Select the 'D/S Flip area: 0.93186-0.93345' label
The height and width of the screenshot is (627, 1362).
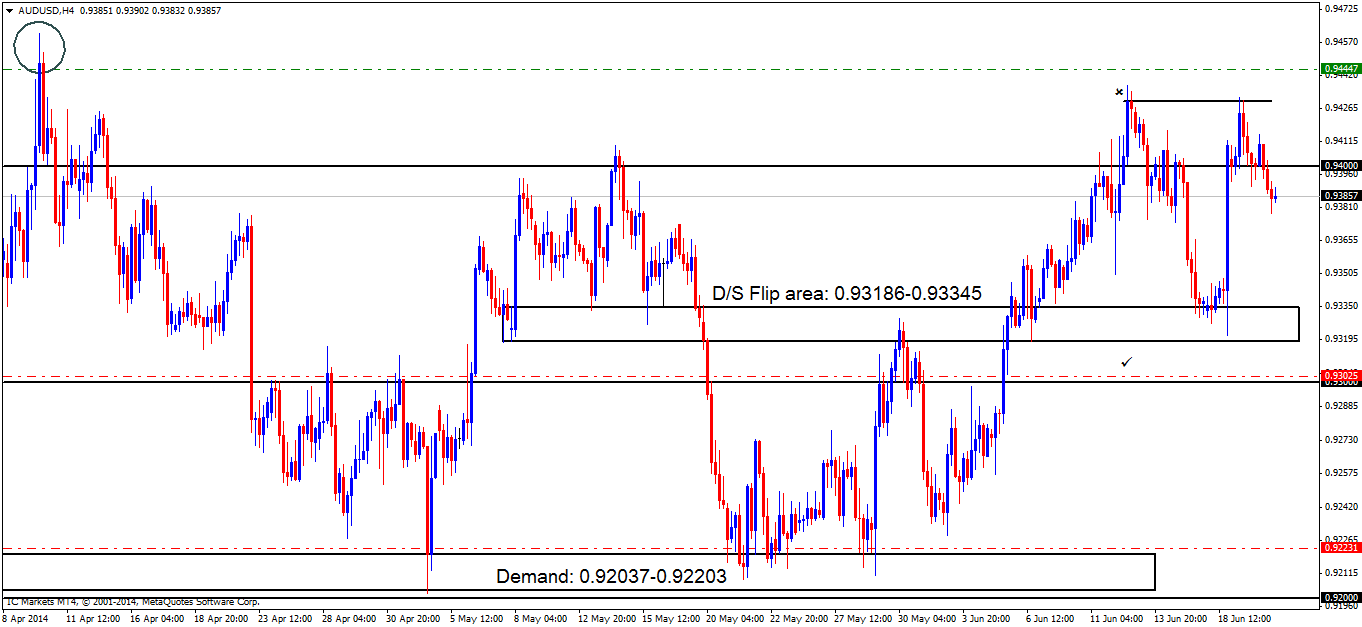(x=847, y=294)
